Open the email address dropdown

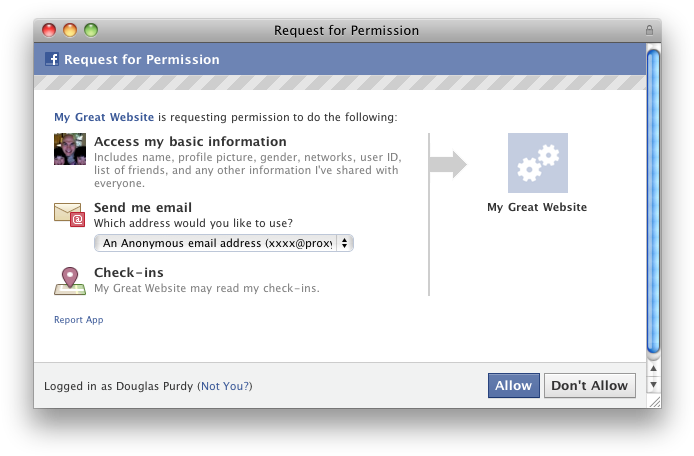[x=224, y=243]
